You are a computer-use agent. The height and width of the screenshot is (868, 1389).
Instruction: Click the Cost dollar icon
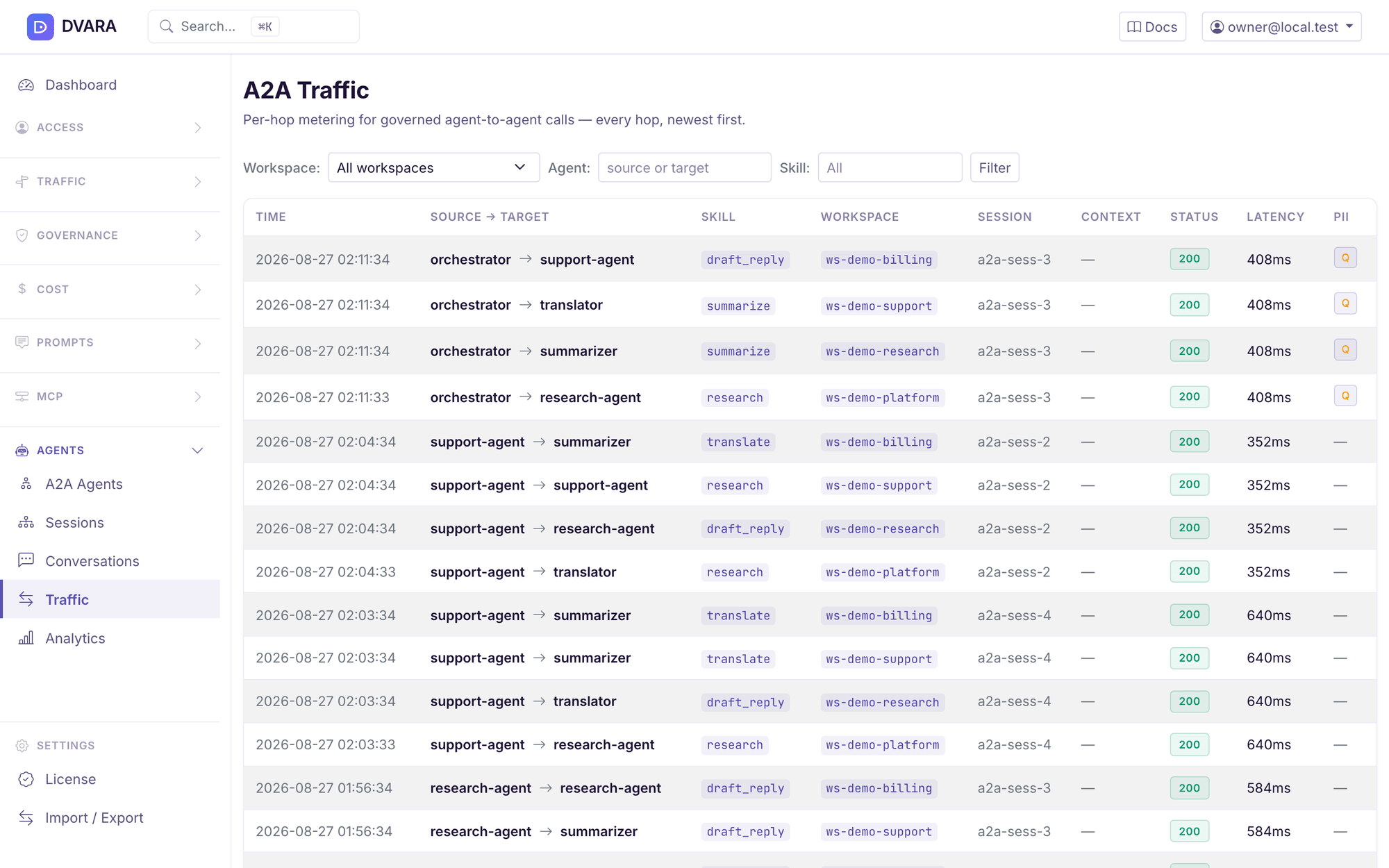tap(22, 289)
